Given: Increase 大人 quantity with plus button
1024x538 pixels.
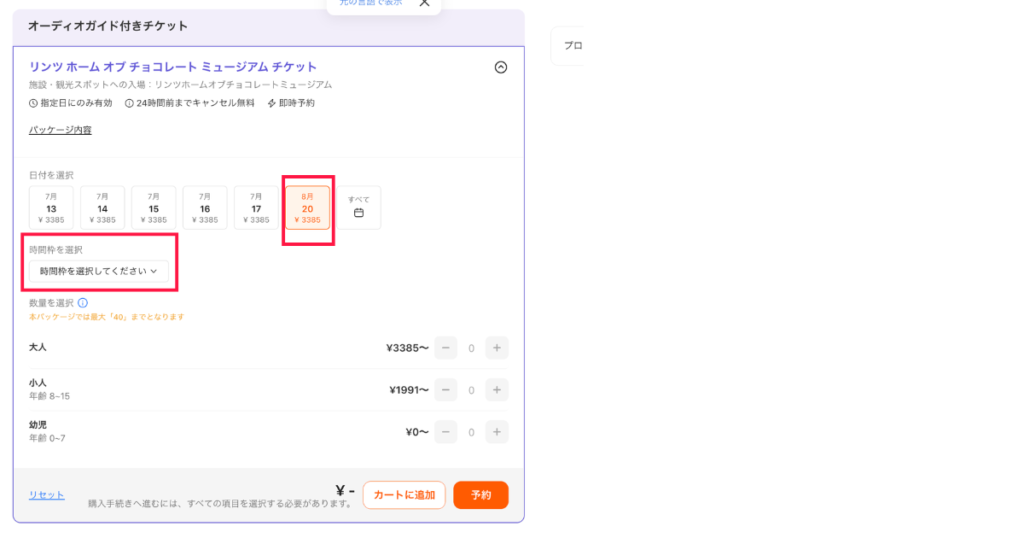Looking at the screenshot, I should (497, 348).
